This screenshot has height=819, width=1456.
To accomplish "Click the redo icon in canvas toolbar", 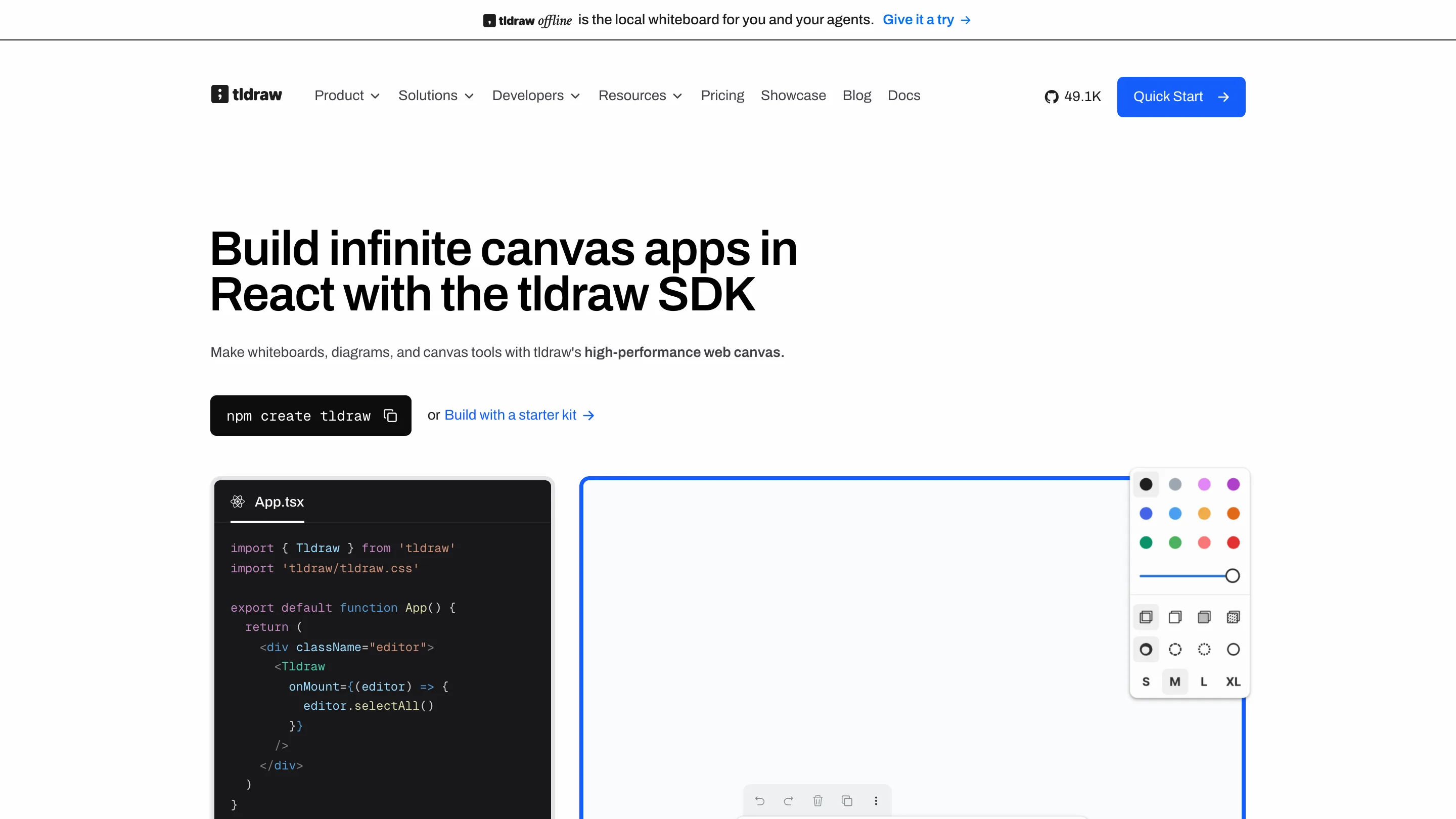I will (x=789, y=800).
